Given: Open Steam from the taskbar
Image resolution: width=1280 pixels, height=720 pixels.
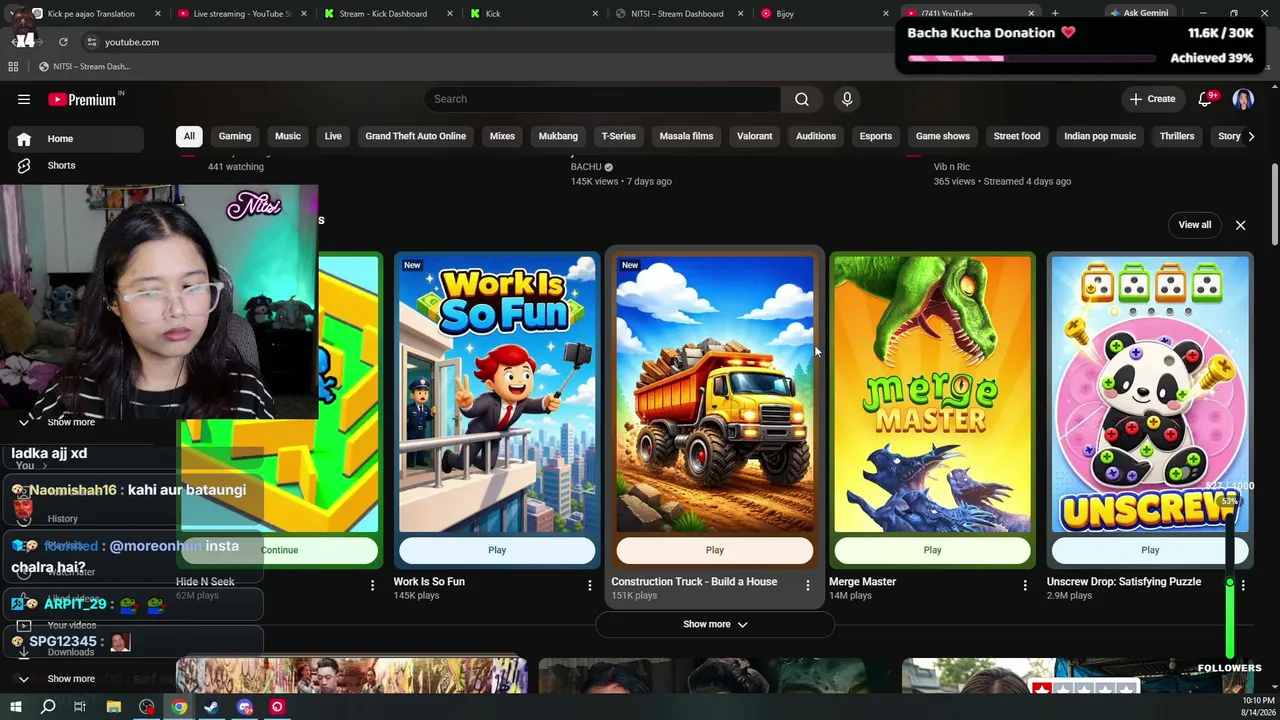Looking at the screenshot, I should (x=212, y=707).
